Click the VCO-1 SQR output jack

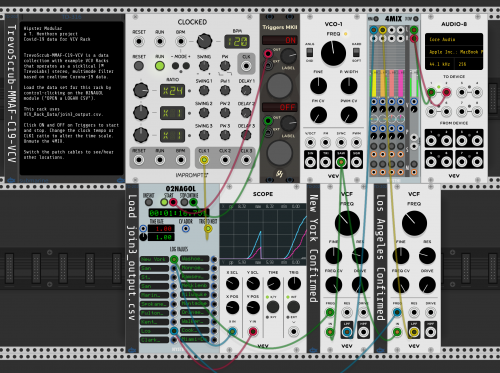click(x=356, y=162)
